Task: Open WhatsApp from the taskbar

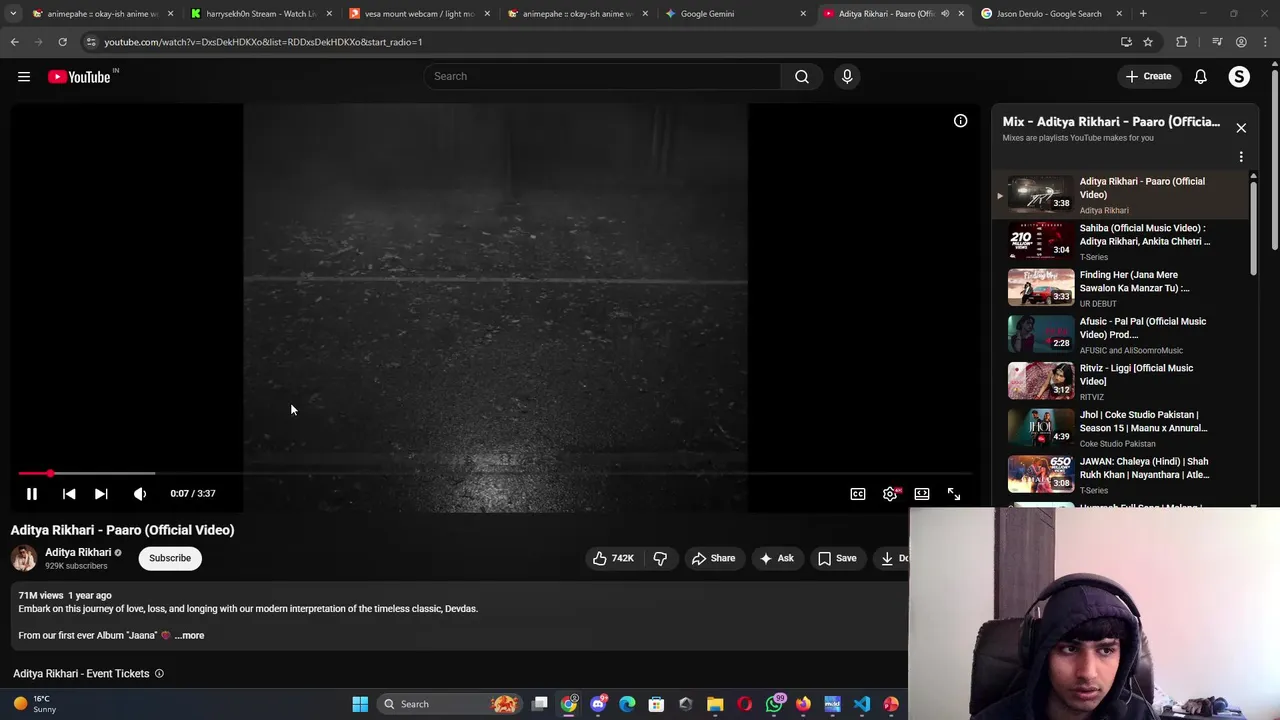Action: [774, 704]
